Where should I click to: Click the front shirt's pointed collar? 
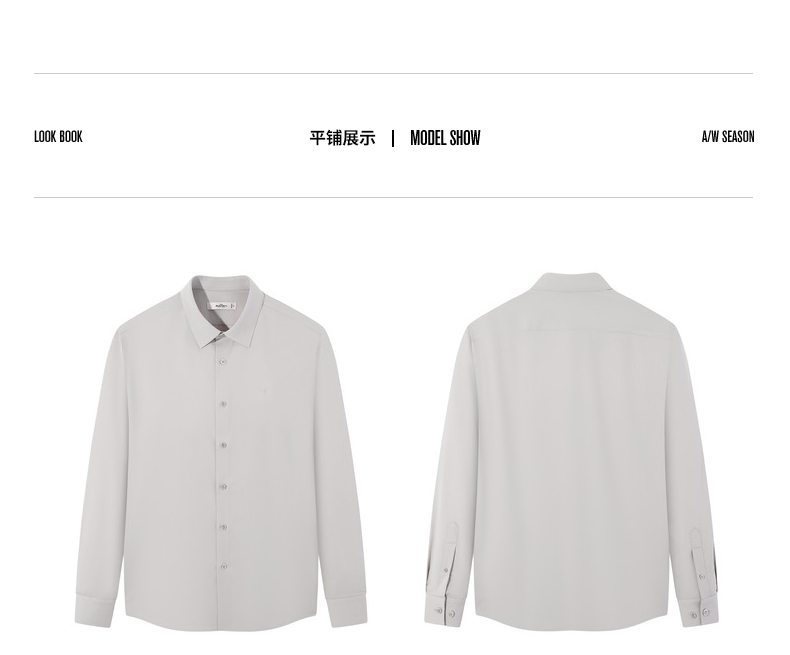[x=222, y=311]
